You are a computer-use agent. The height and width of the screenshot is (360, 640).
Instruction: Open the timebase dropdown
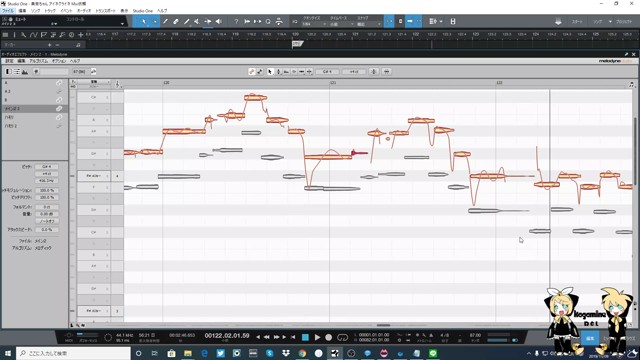tap(341, 24)
